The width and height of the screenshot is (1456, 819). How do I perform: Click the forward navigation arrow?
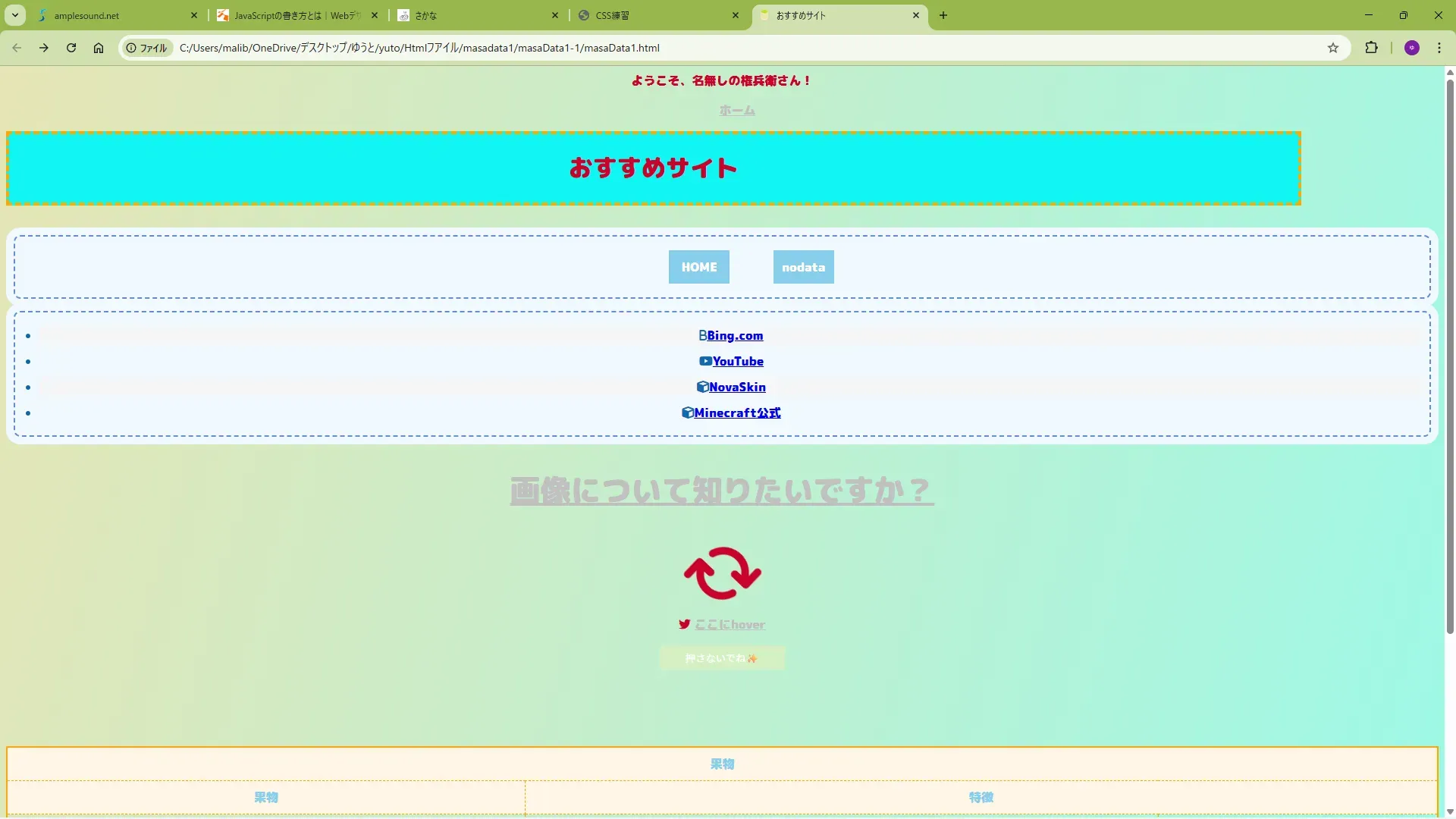pyautogui.click(x=44, y=48)
